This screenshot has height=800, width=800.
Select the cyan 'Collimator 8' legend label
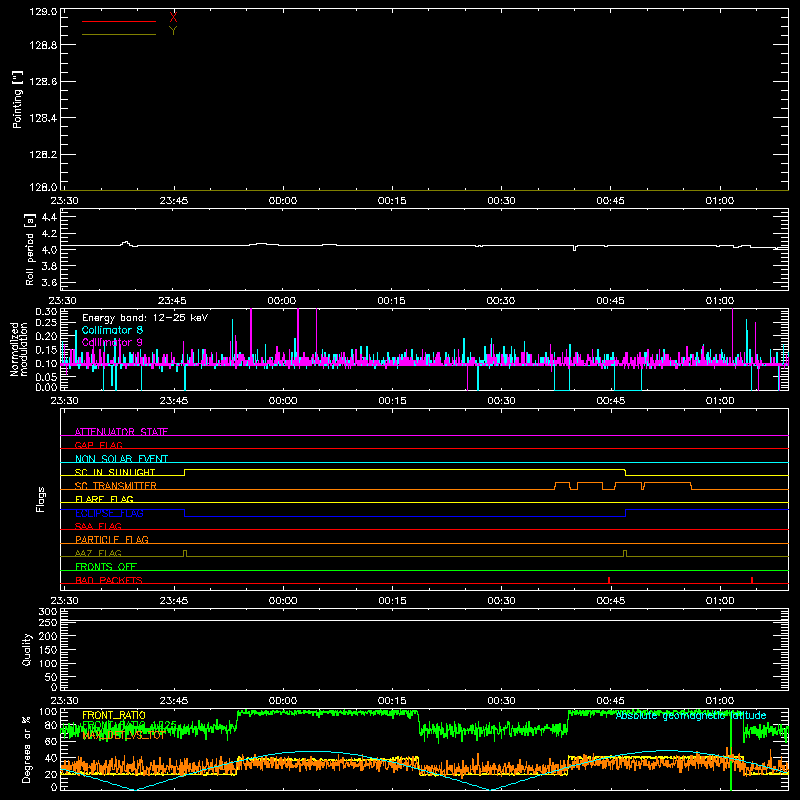(x=112, y=330)
